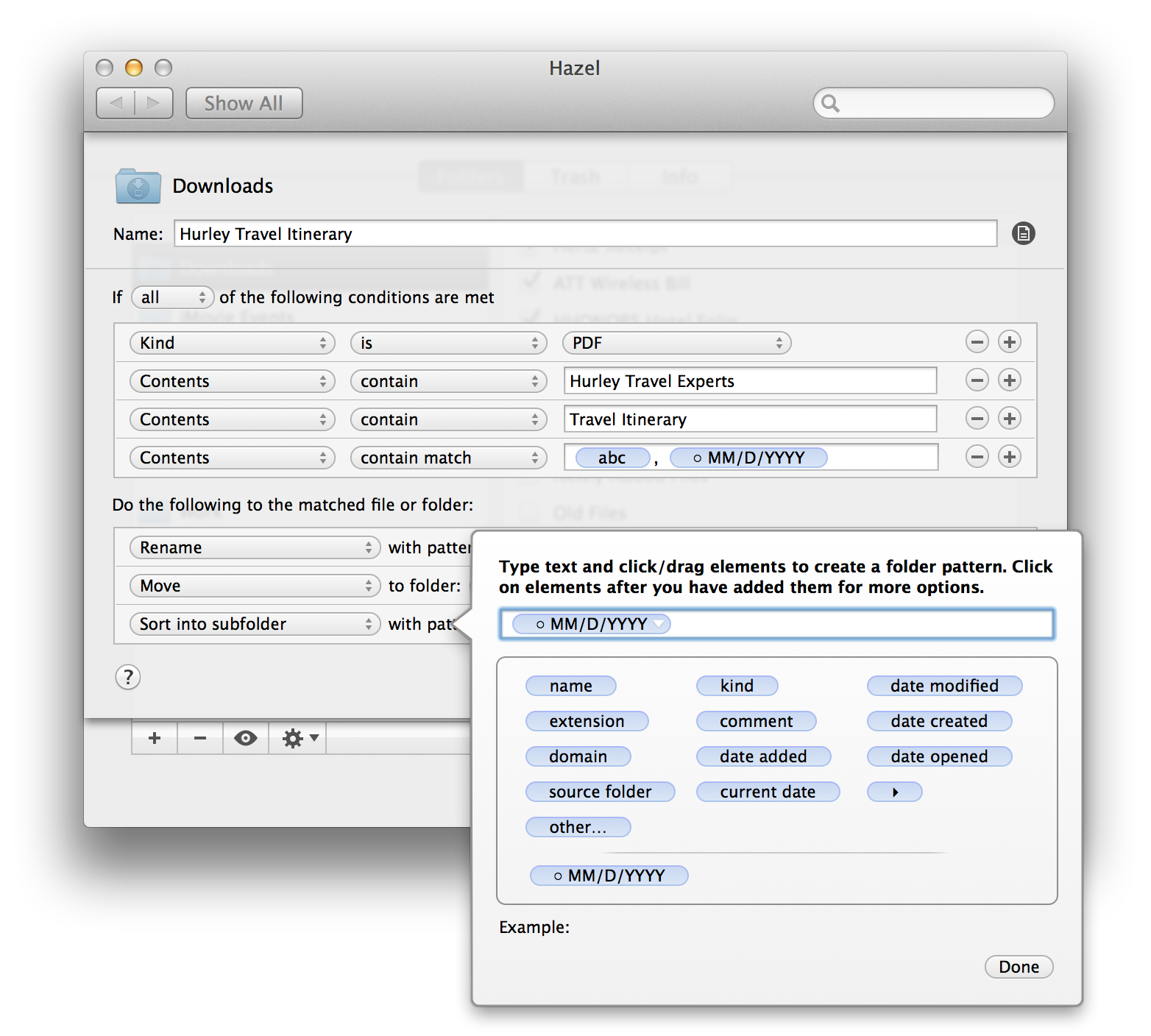Viewport: 1151px width, 1036px height.
Task: Open the Sort into subfolder action dropdown
Action: (x=255, y=624)
